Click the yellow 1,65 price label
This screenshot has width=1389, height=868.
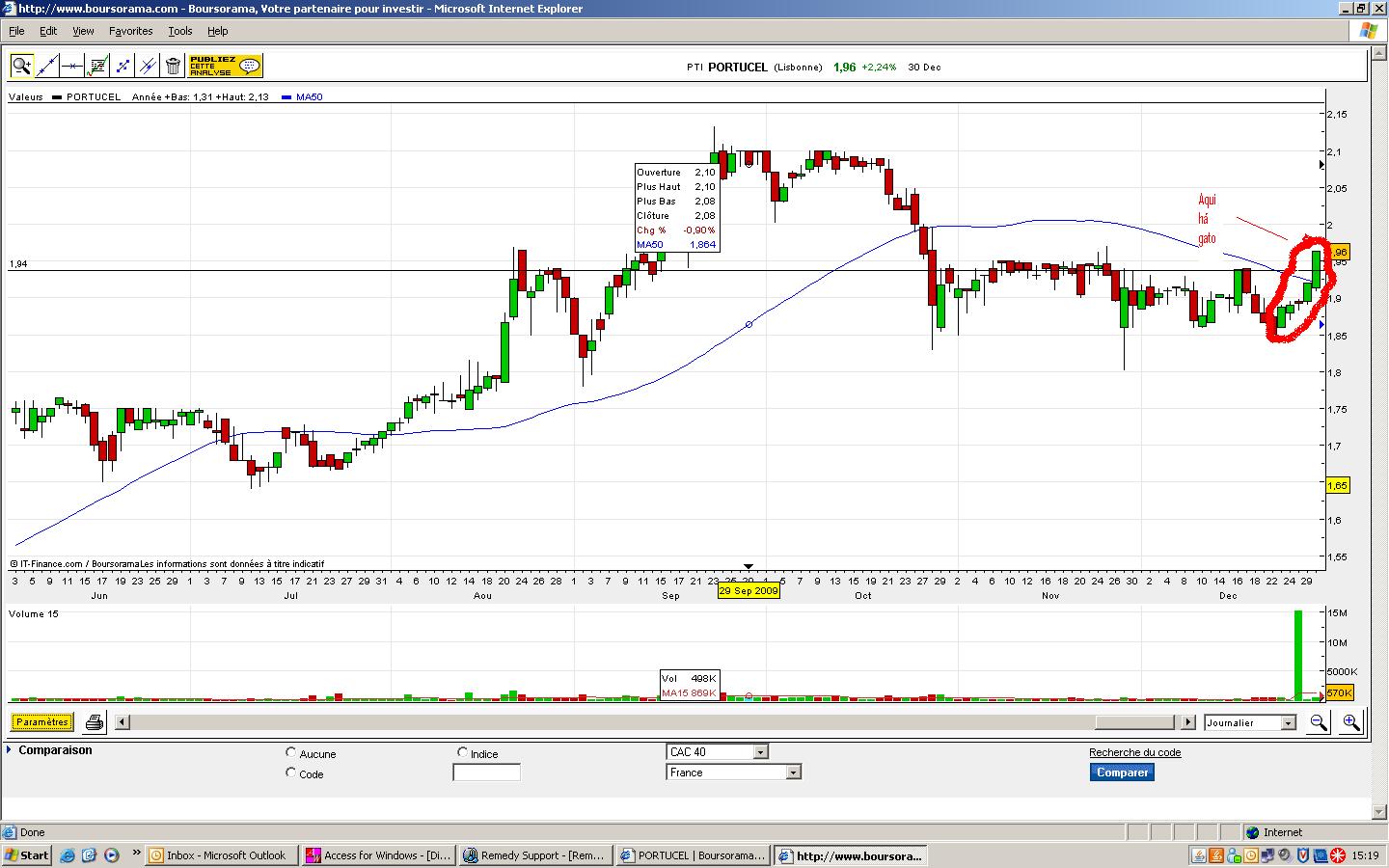[x=1338, y=485]
